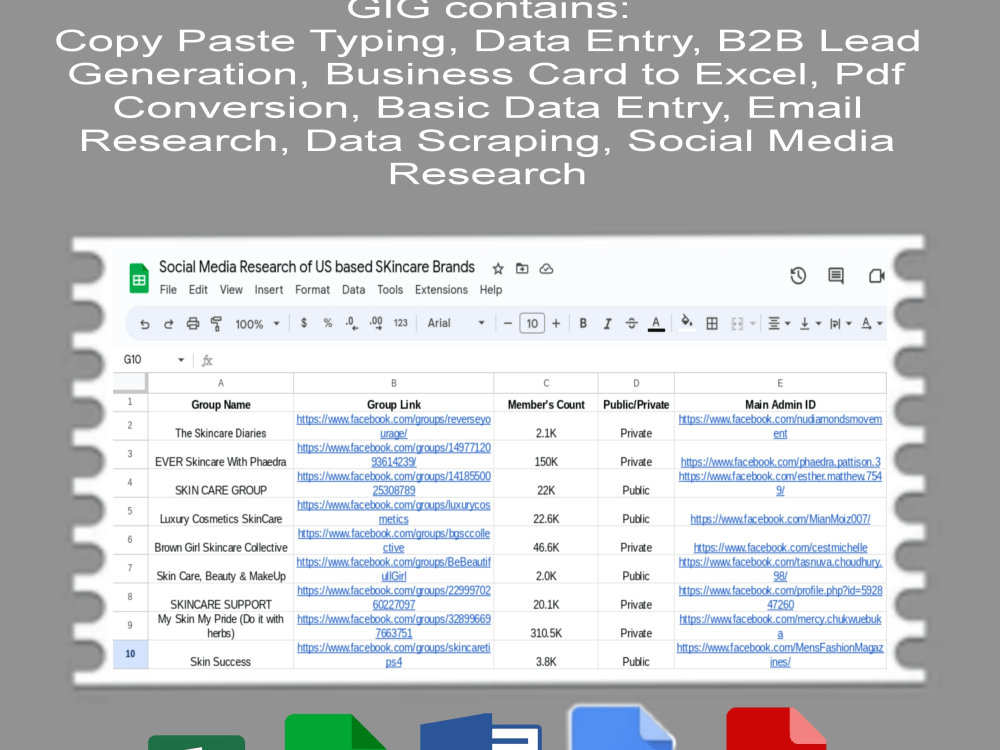Open the File menu
Viewport: 1000px width, 750px height.
168,290
